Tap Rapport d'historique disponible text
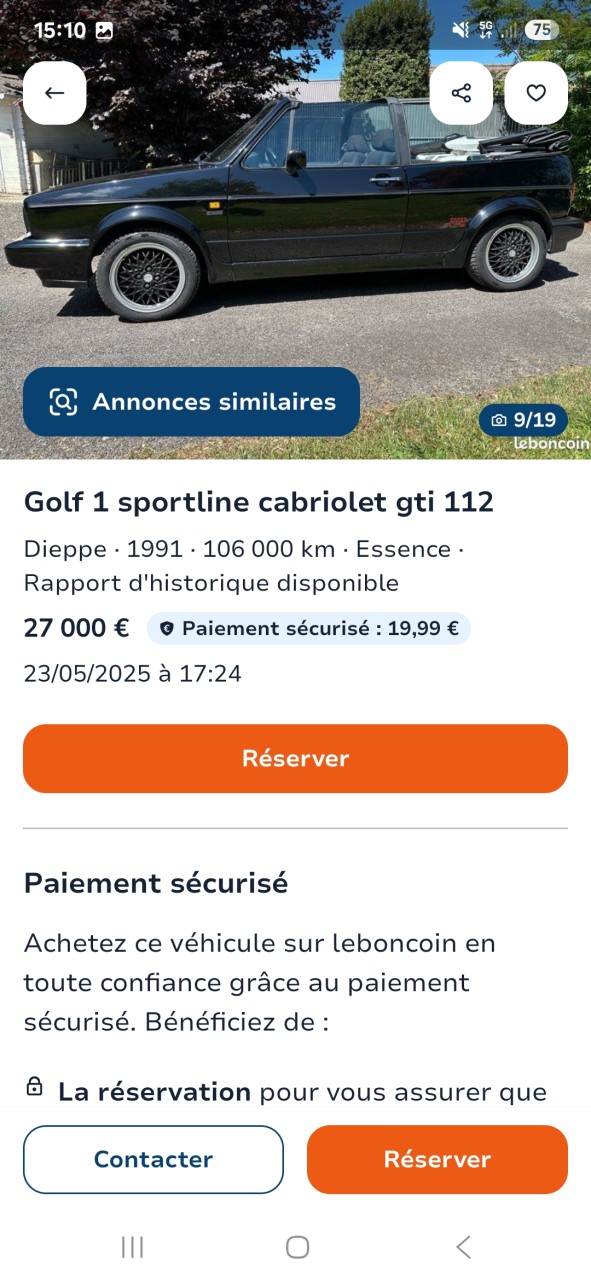591x1280 pixels. click(x=211, y=583)
